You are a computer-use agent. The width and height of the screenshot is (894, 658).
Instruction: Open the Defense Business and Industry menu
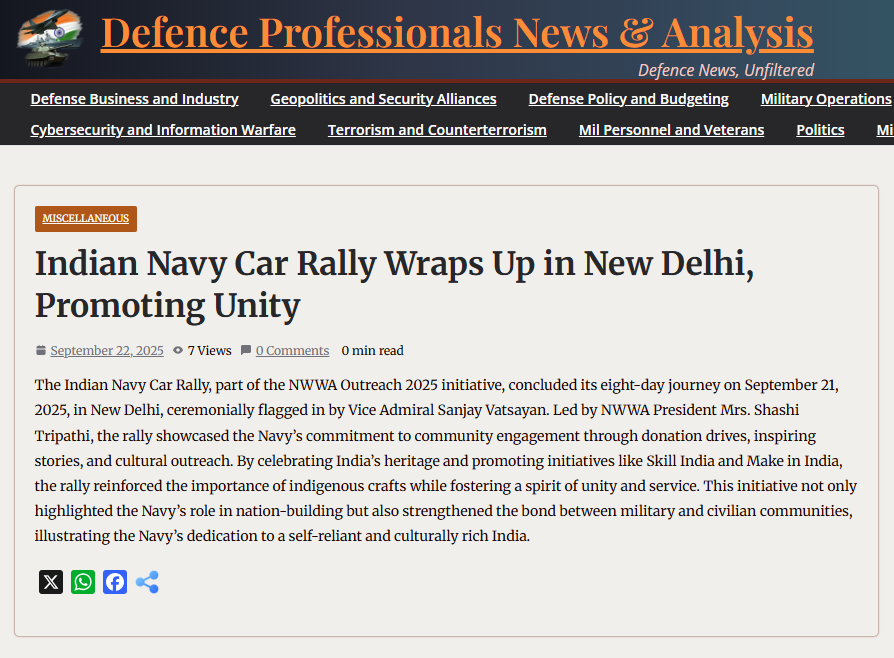[x=135, y=99]
